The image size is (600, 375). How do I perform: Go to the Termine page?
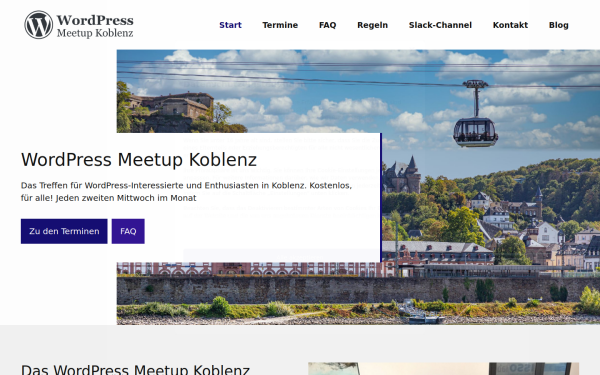coord(280,25)
